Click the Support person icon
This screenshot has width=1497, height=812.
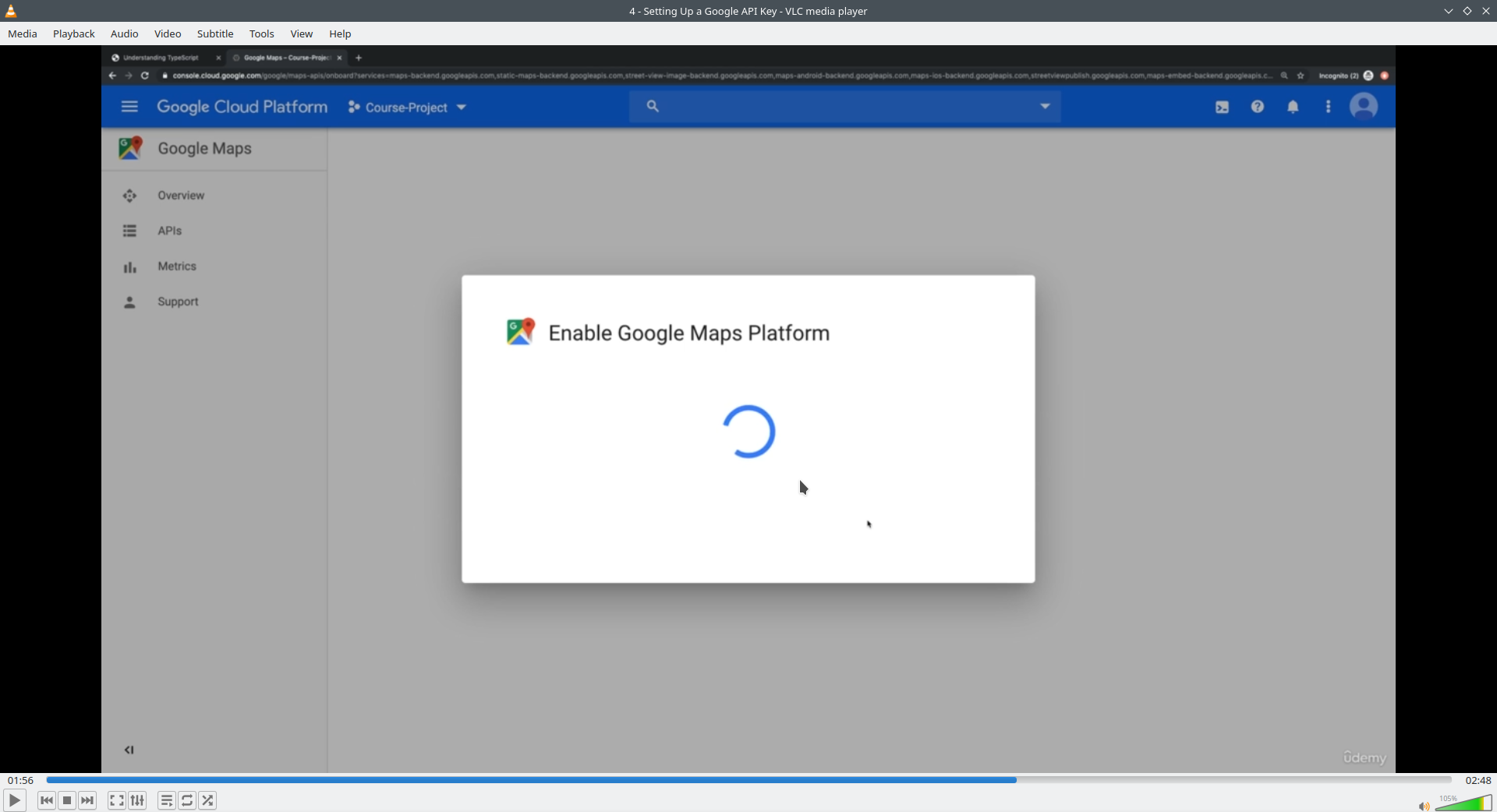[x=129, y=302]
